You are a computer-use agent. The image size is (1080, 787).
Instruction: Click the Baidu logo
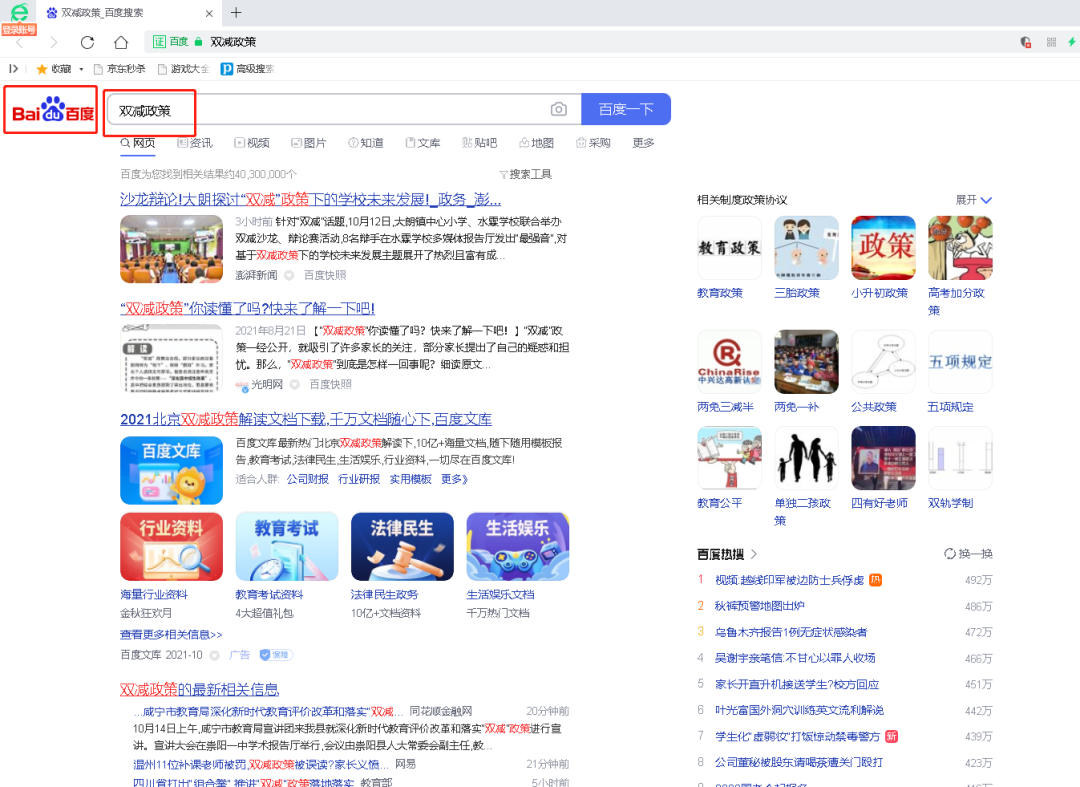[53, 110]
